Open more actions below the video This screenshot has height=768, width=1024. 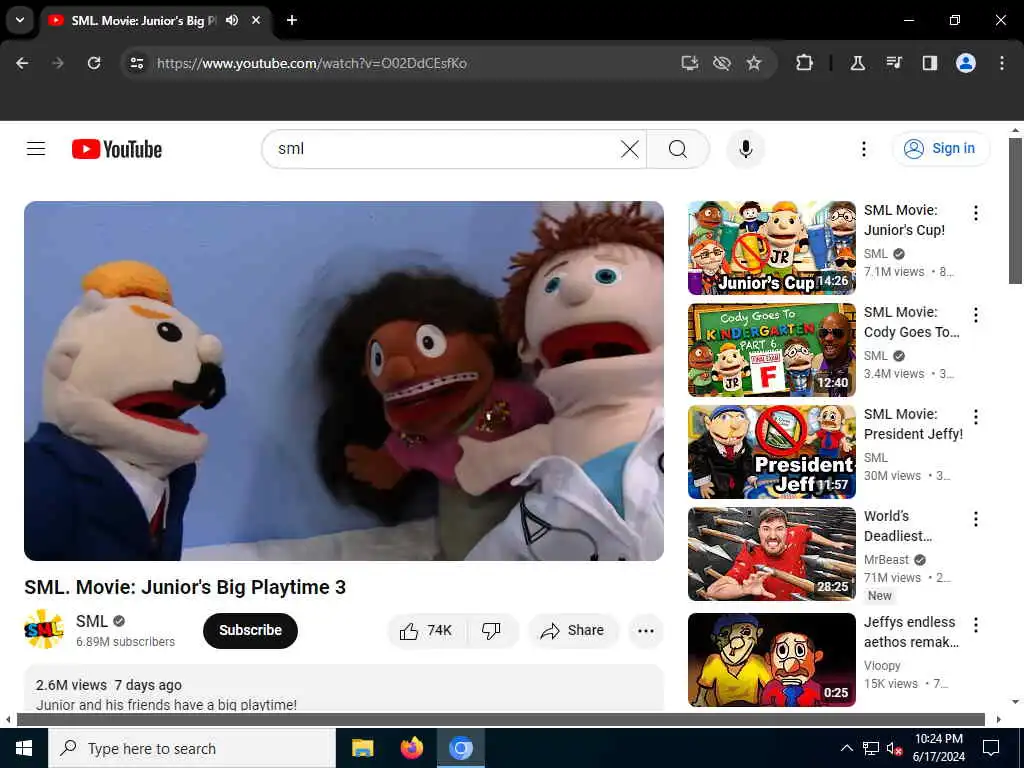(x=646, y=630)
